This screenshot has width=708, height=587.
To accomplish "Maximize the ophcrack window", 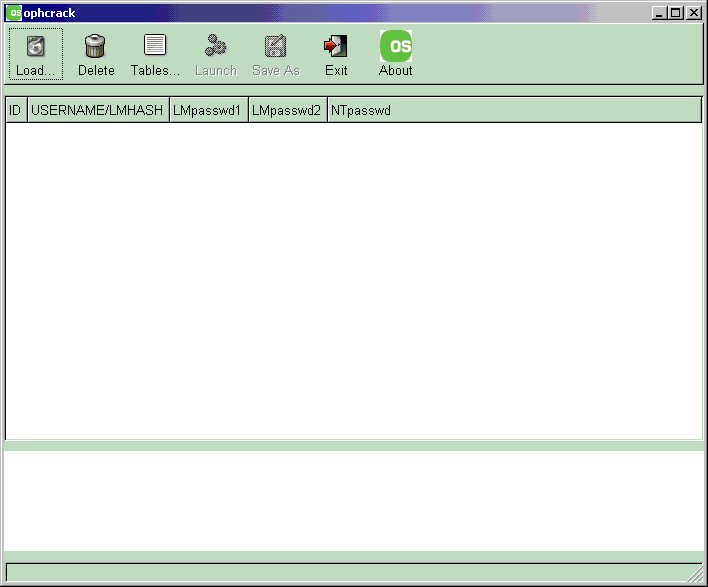I will pyautogui.click(x=675, y=13).
